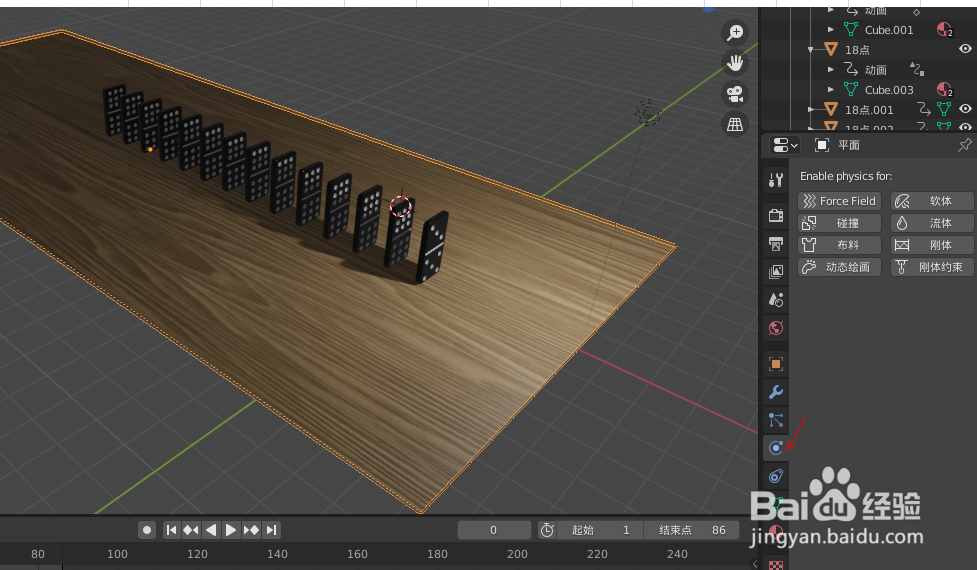Toggle camera view with camera icon
The image size is (977, 570).
click(x=735, y=94)
